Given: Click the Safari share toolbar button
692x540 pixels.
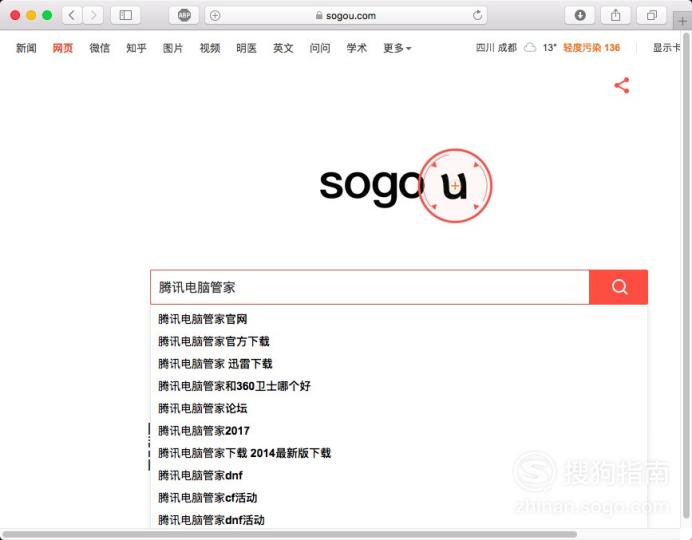Looking at the screenshot, I should click(x=616, y=15).
